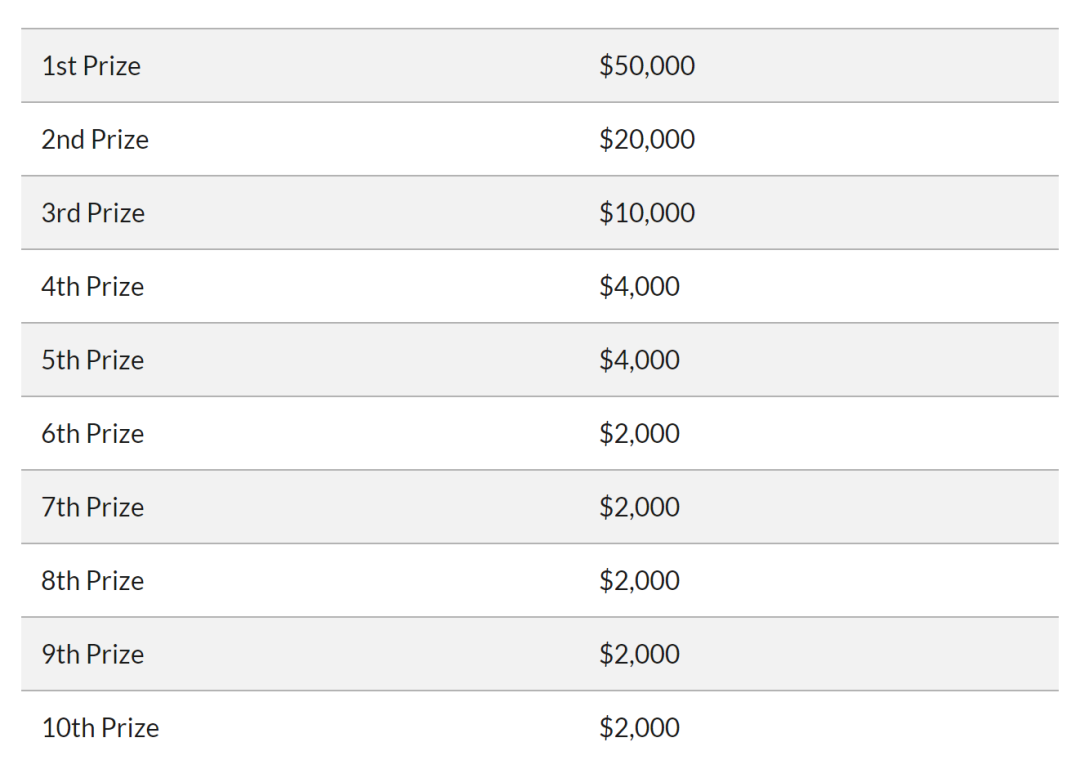Viewport: 1080px width, 769px height.
Task: Select the $2,000 amount in the 8th Prize row
Action: pos(639,581)
